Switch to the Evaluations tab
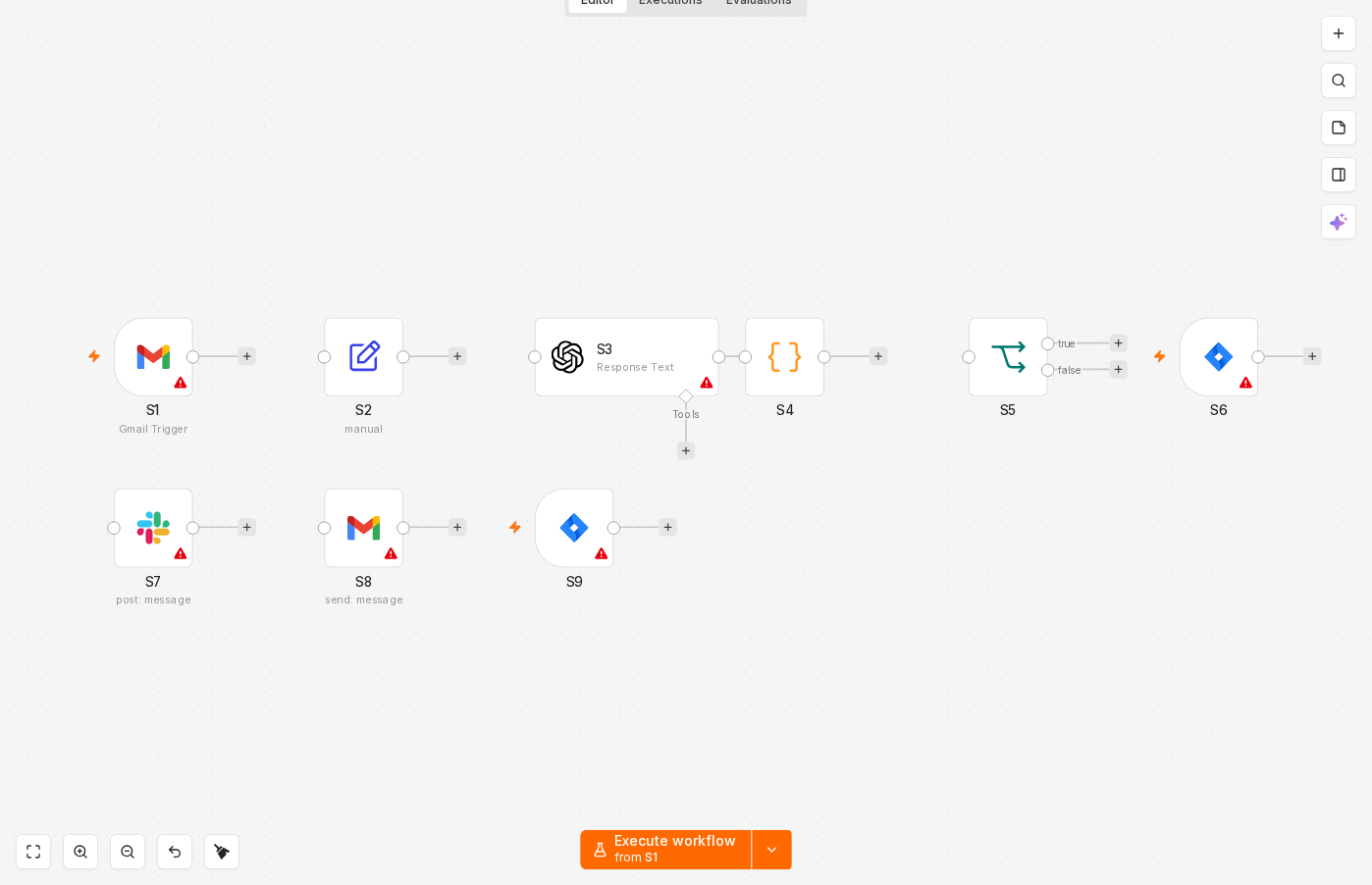Viewport: 1372px width, 885px height. [759, 3]
